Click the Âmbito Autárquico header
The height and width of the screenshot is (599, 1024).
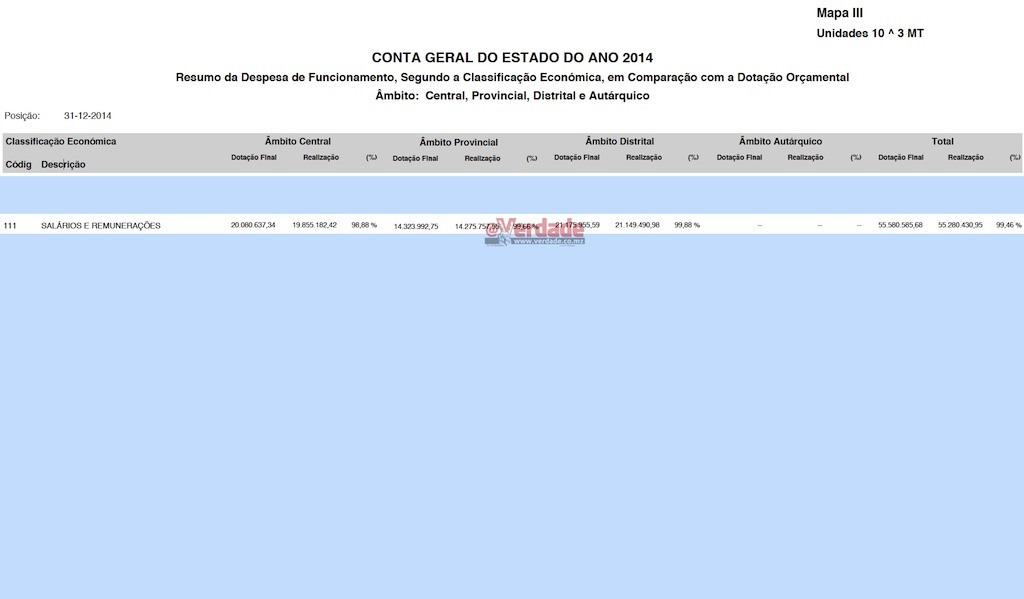tap(780, 142)
